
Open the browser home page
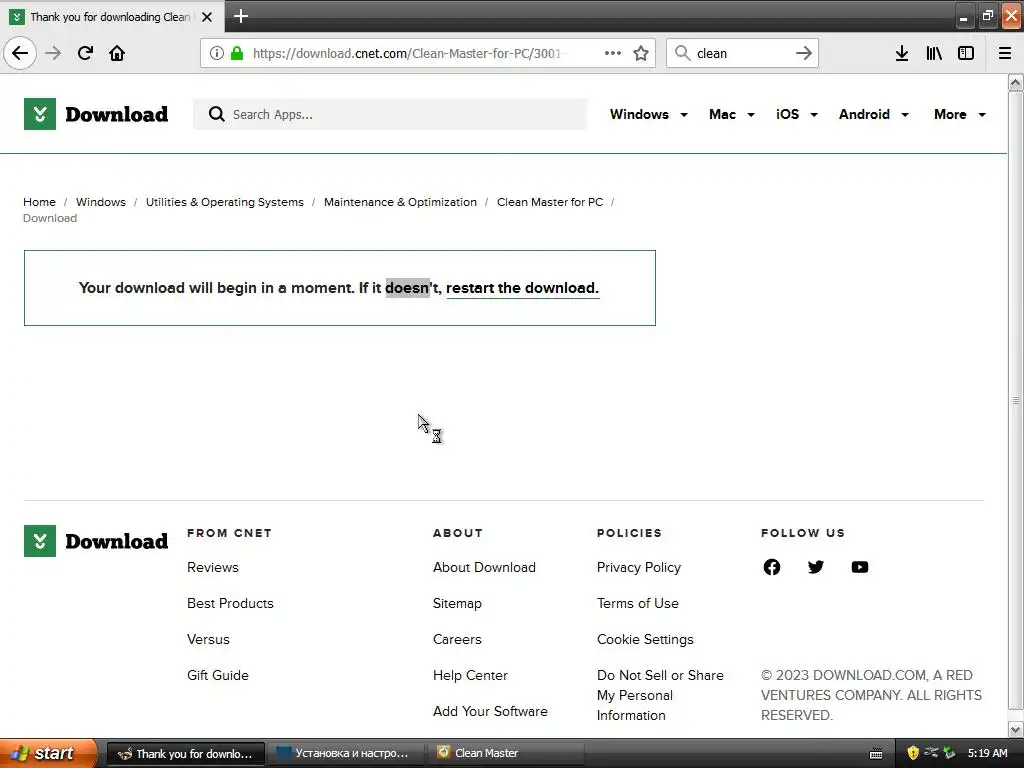pyautogui.click(x=117, y=53)
